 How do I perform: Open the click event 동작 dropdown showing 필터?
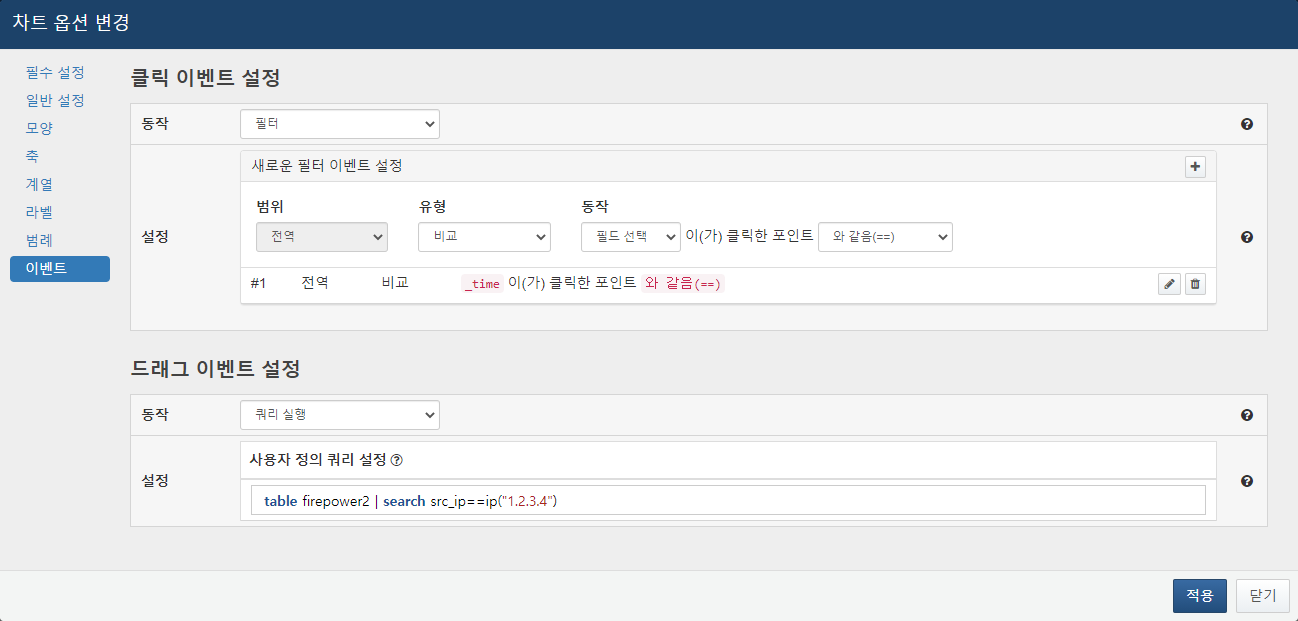pyautogui.click(x=340, y=124)
